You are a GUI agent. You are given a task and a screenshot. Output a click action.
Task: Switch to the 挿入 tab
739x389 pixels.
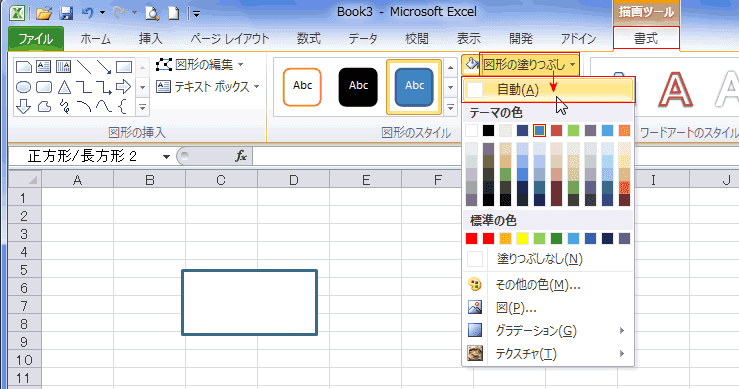(150, 39)
